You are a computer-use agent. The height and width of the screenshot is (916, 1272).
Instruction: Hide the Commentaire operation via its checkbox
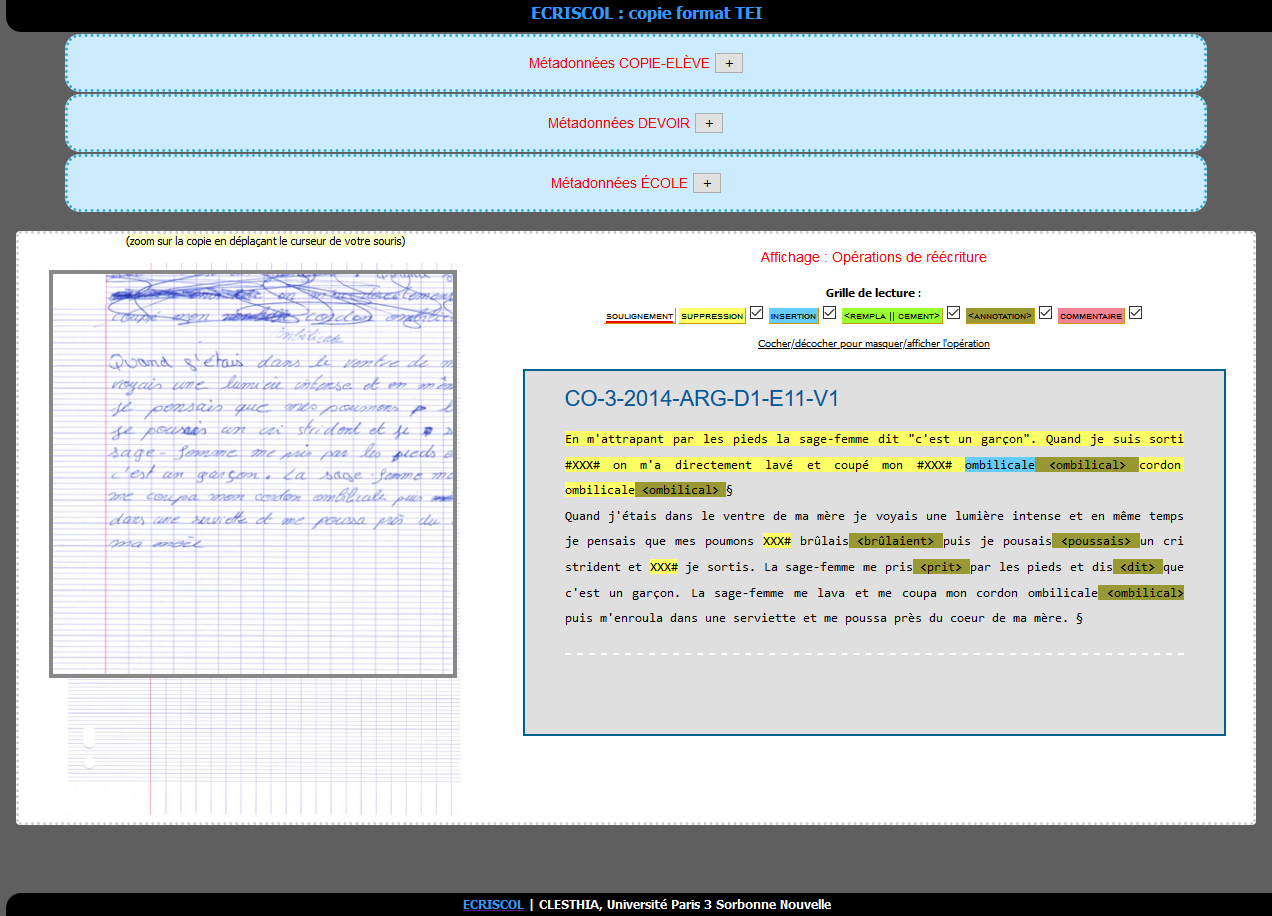click(1136, 313)
